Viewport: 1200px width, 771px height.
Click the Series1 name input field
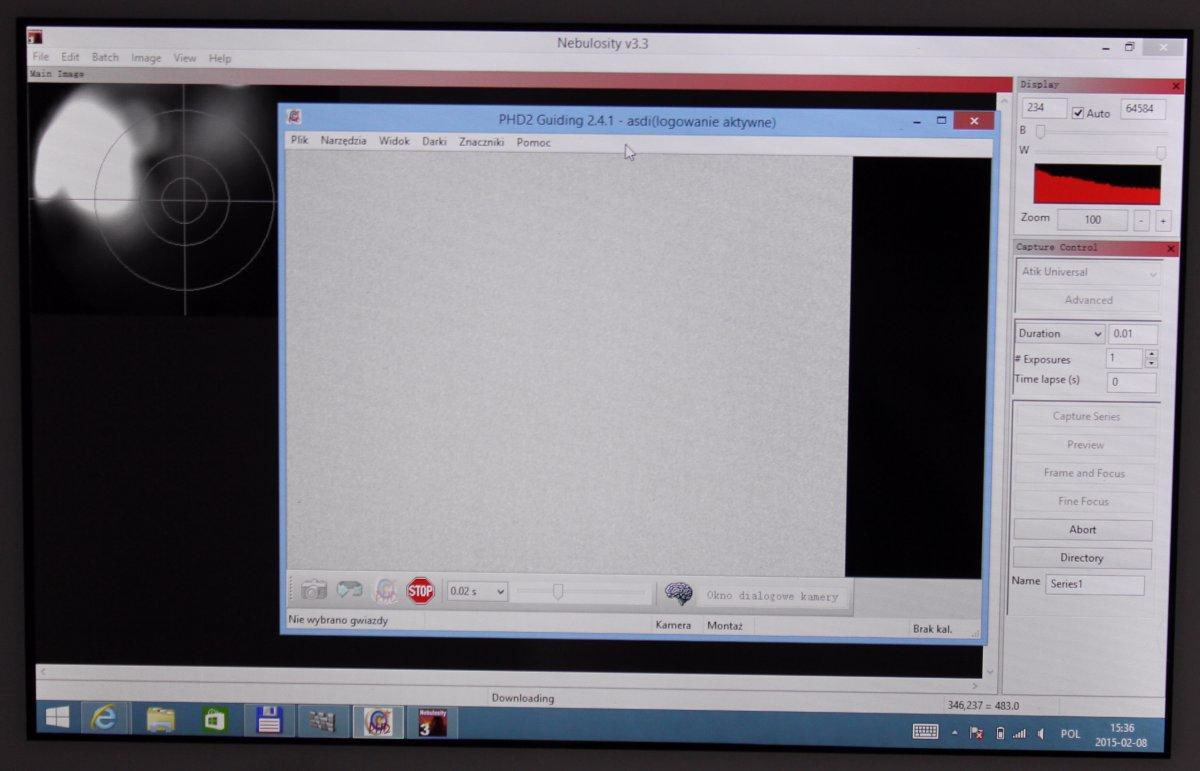[x=1093, y=584]
